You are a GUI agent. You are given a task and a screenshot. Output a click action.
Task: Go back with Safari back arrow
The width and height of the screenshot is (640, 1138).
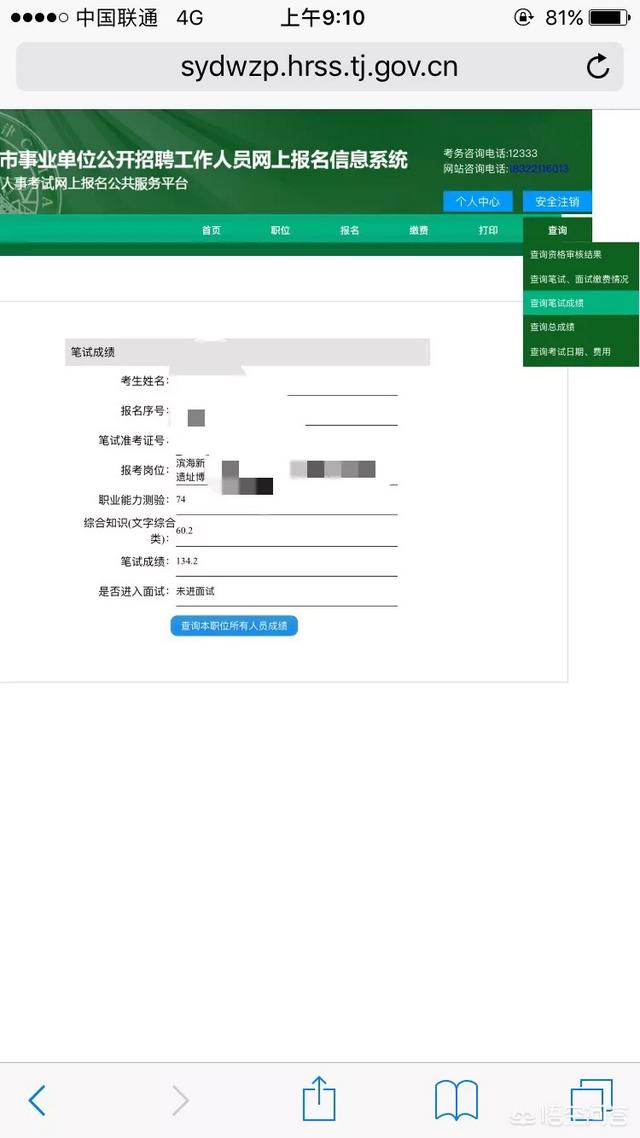click(37, 1100)
